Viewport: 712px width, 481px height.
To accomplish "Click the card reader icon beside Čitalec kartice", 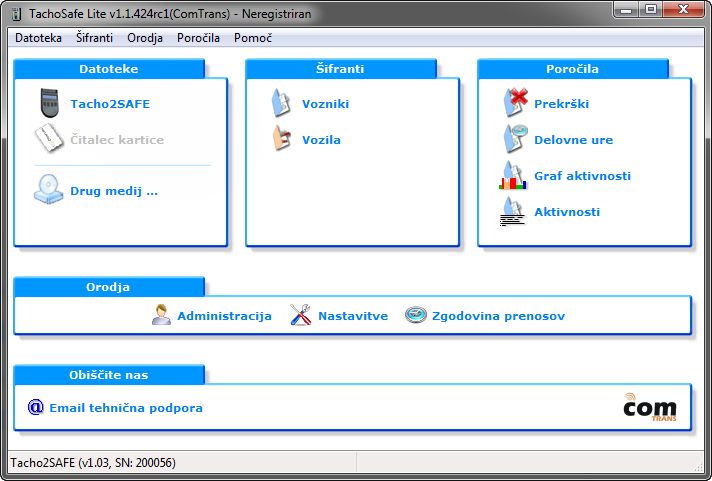I will pyautogui.click(x=49, y=139).
